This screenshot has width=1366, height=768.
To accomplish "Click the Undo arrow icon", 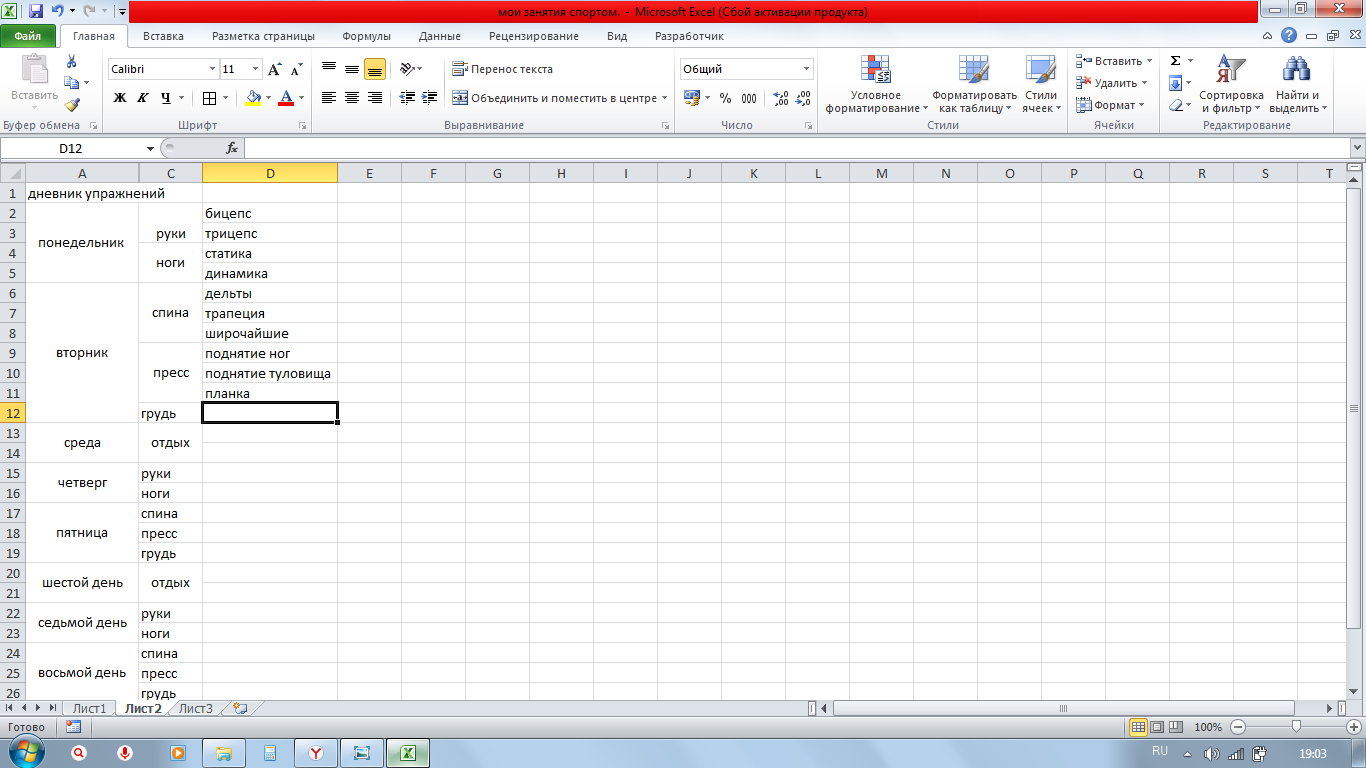I will [58, 12].
